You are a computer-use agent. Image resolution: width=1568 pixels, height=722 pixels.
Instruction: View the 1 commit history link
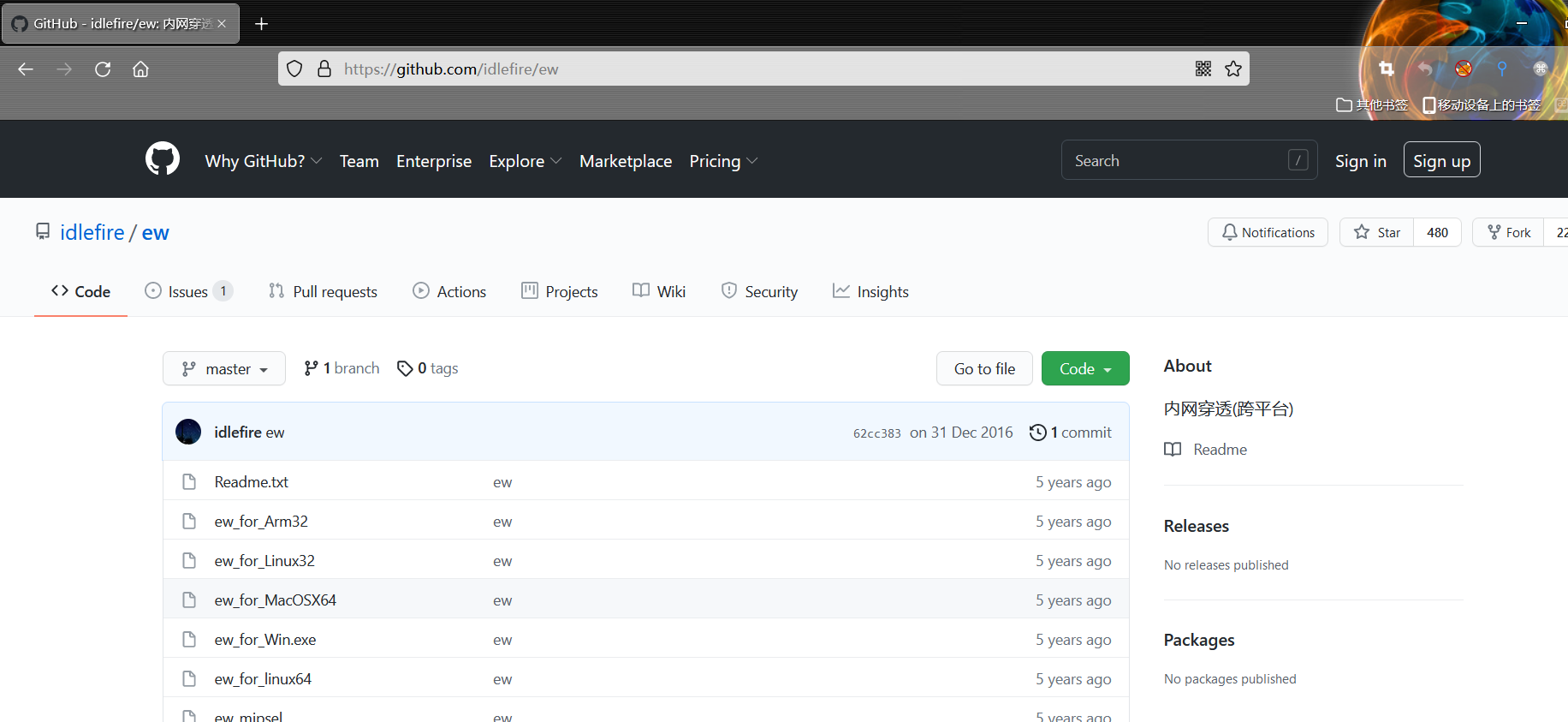pyautogui.click(x=1070, y=433)
